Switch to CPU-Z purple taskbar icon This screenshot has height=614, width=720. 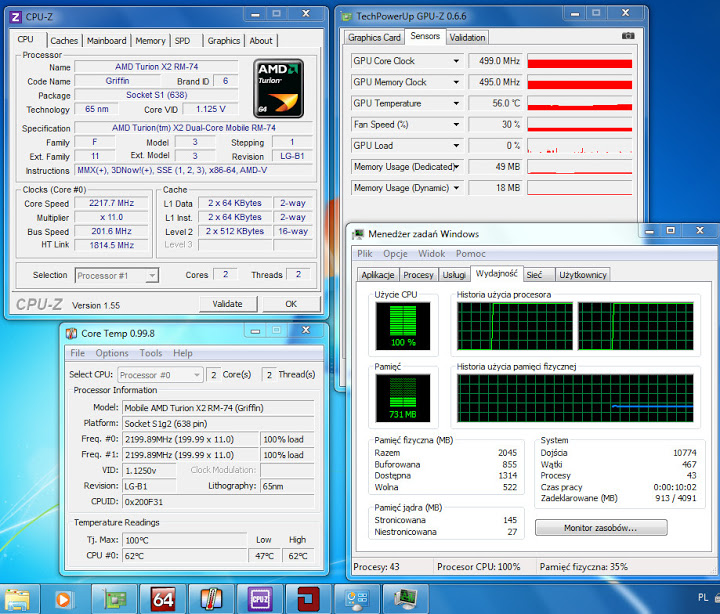(260, 599)
